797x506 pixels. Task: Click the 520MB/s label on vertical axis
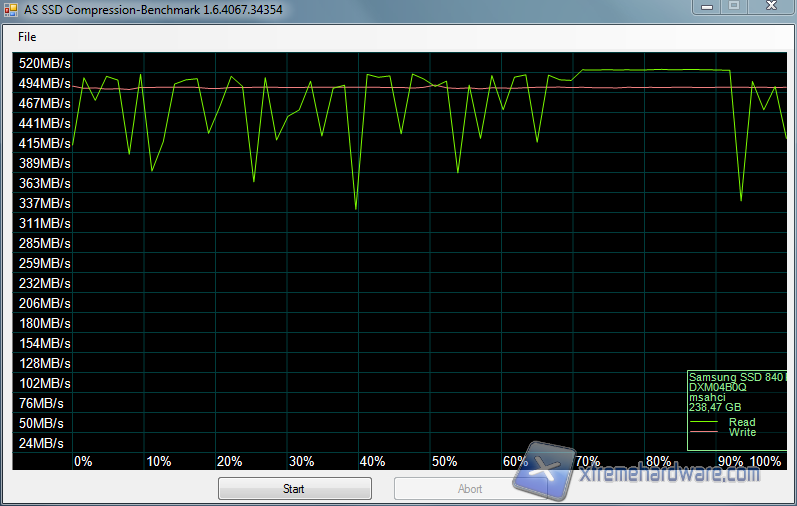click(x=44, y=63)
